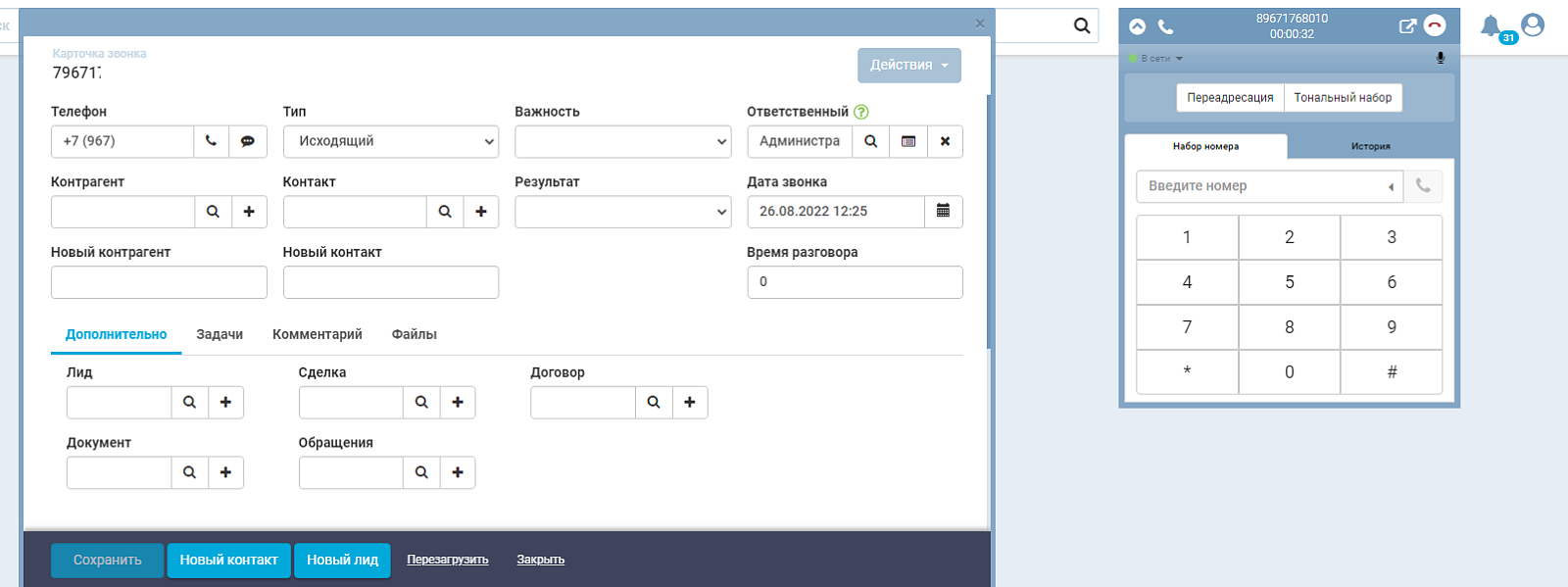Send SMS using the speech bubble icon
The height and width of the screenshot is (587, 1568).
click(248, 141)
